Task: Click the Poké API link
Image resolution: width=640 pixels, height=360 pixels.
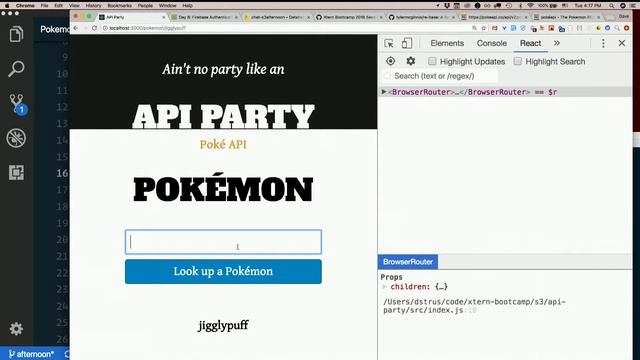Action: [x=223, y=144]
